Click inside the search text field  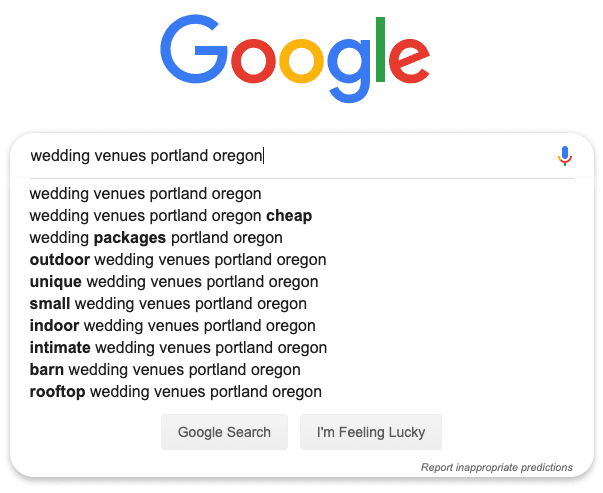point(292,156)
